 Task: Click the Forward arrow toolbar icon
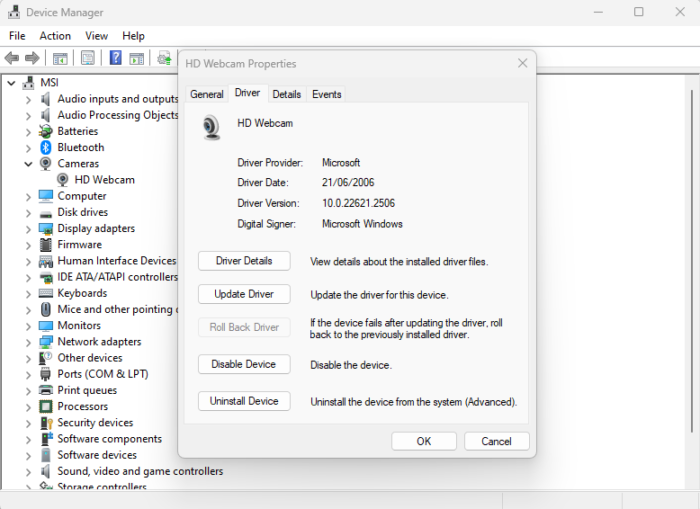(x=32, y=58)
